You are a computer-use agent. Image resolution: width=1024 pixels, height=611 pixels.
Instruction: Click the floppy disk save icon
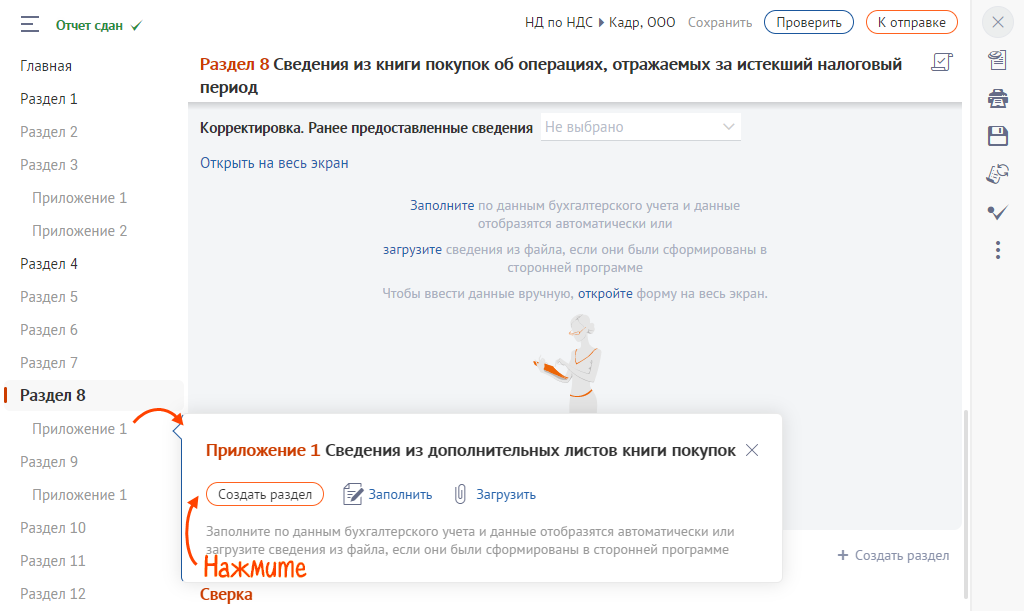click(x=997, y=135)
